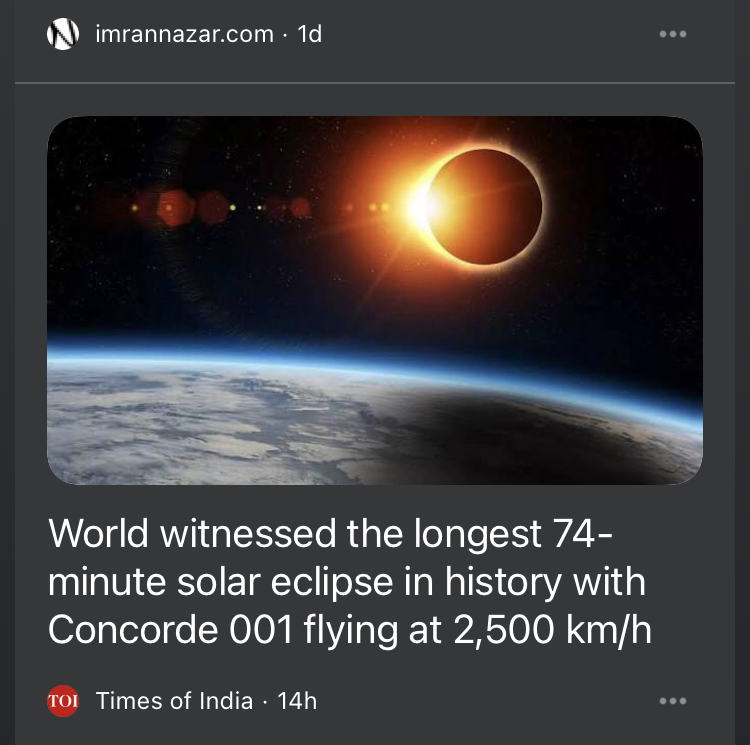Open the imrannazar.com source name
Screen dimensions: 750x745
pos(184,34)
